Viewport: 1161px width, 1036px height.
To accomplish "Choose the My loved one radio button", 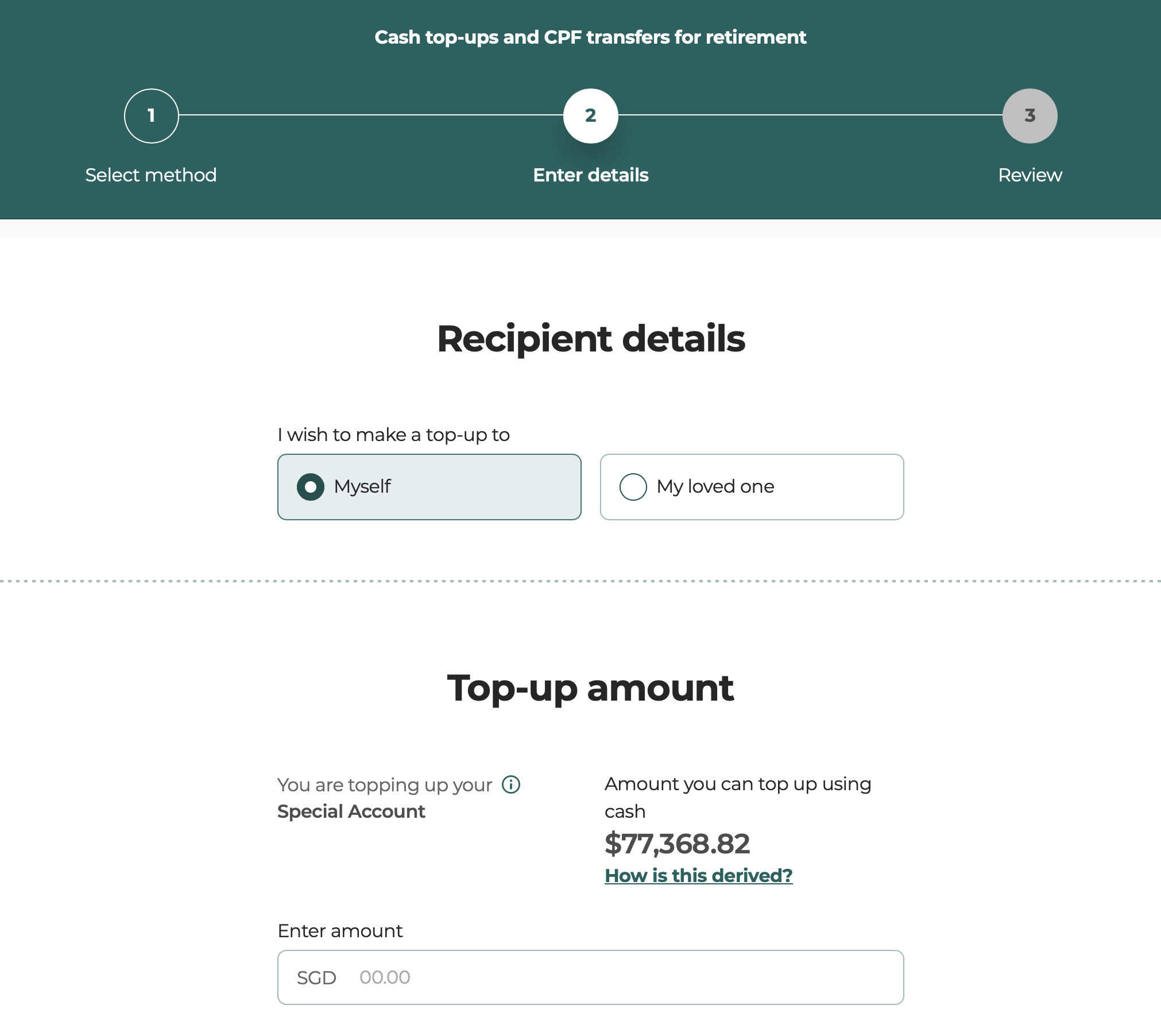I will pos(633,487).
